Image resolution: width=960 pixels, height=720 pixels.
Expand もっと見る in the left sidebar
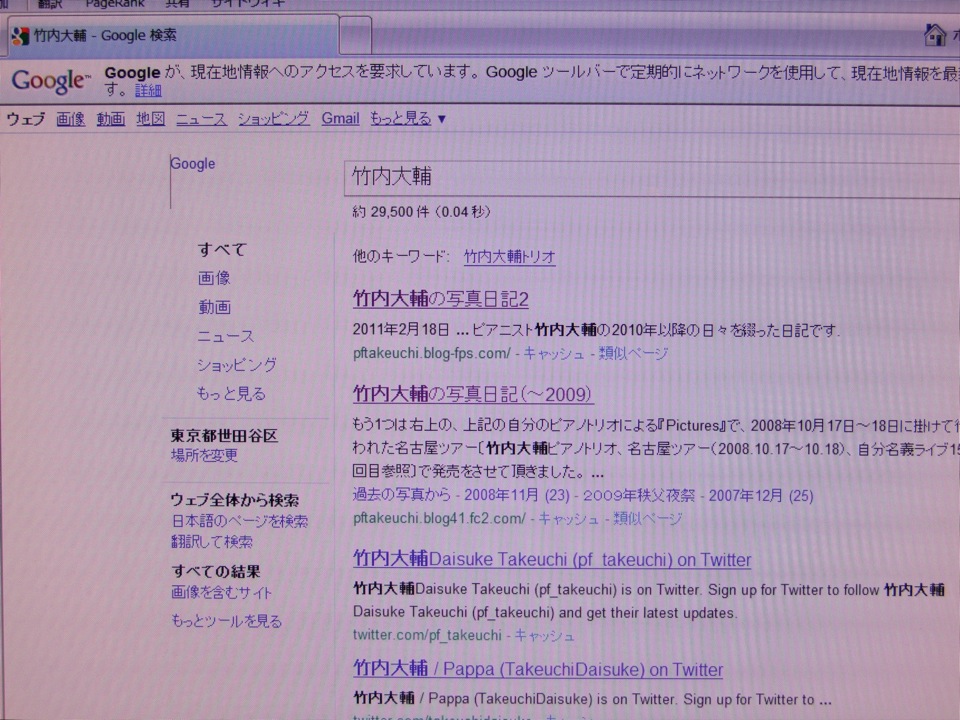pos(231,394)
